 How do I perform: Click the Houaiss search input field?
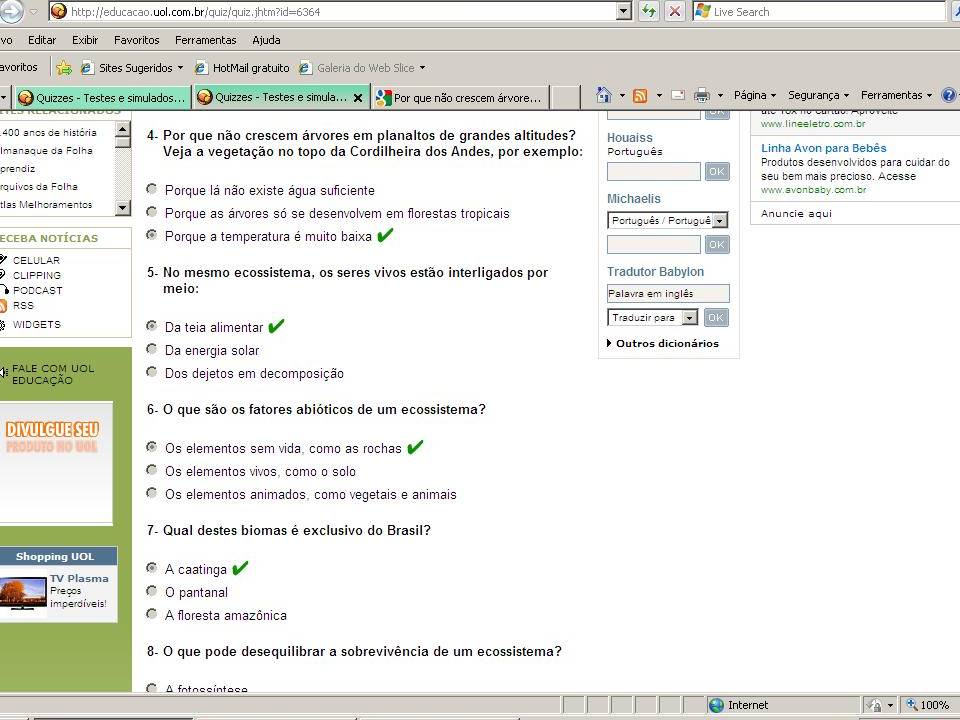(x=654, y=171)
